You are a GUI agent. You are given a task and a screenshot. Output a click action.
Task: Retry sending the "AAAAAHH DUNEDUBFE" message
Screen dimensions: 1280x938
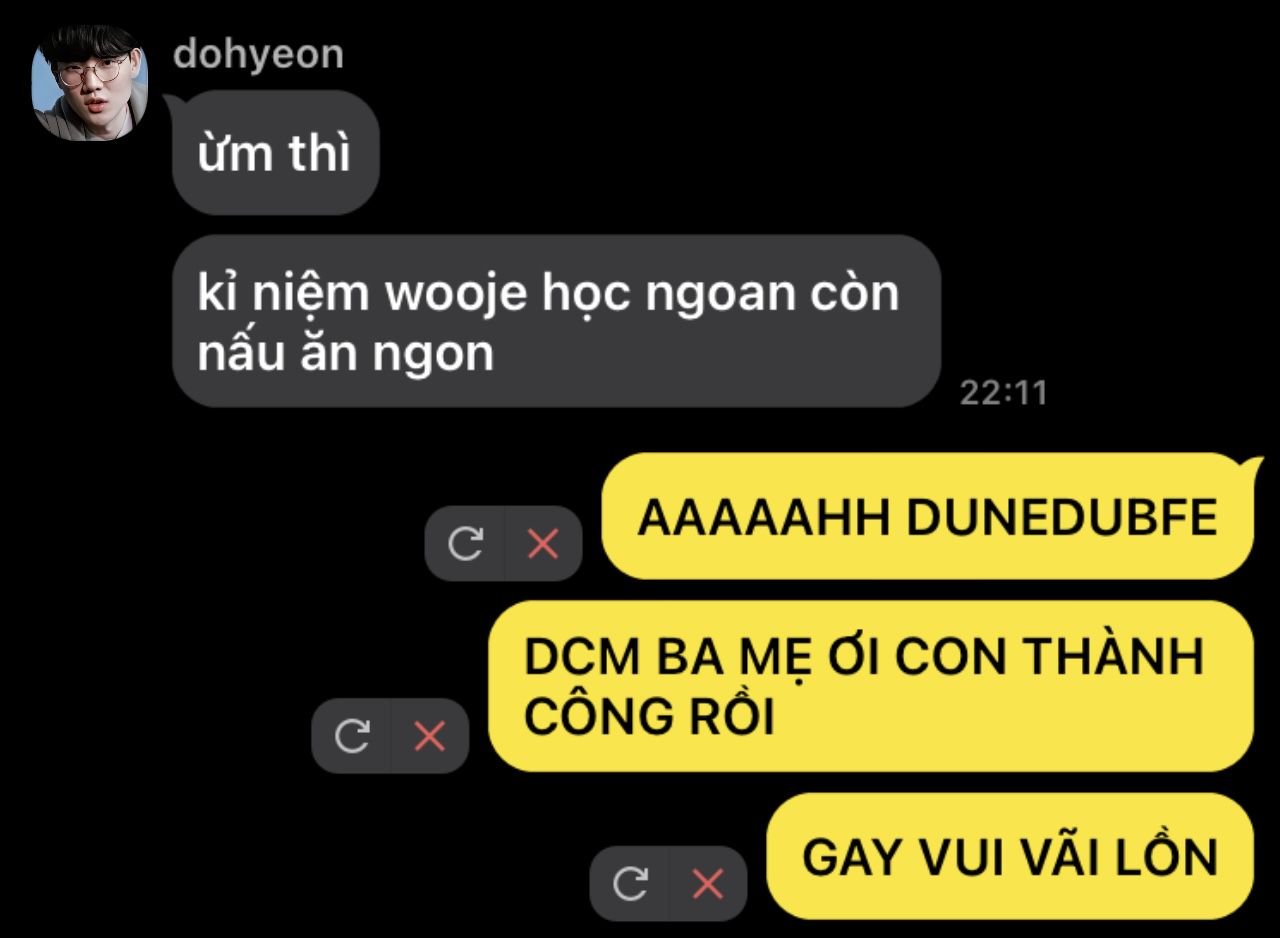(x=465, y=544)
